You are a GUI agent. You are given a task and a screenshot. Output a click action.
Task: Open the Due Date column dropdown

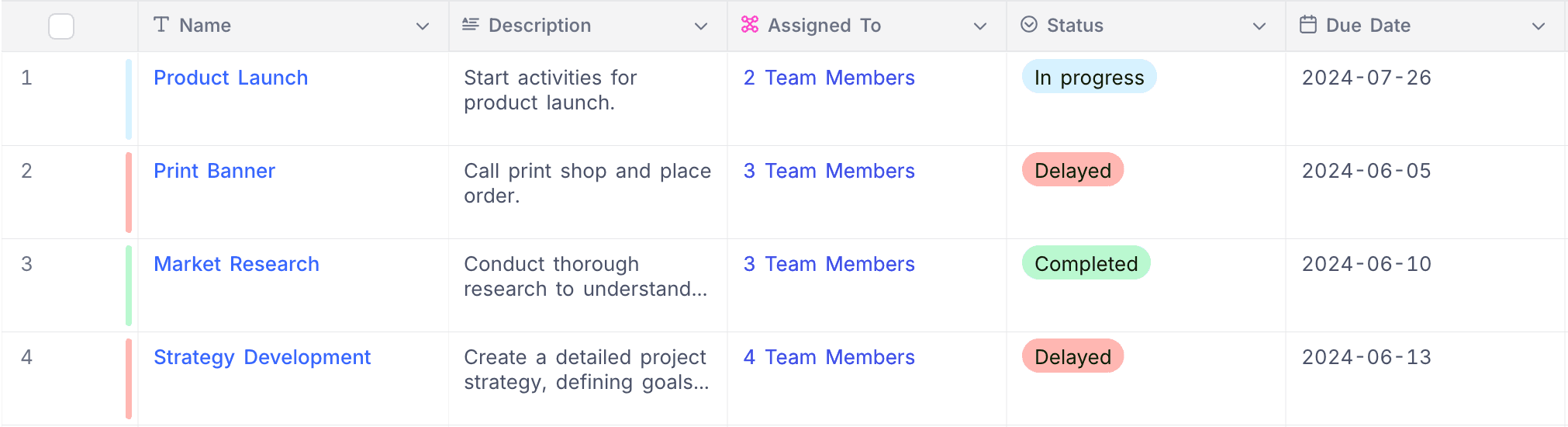(1539, 26)
